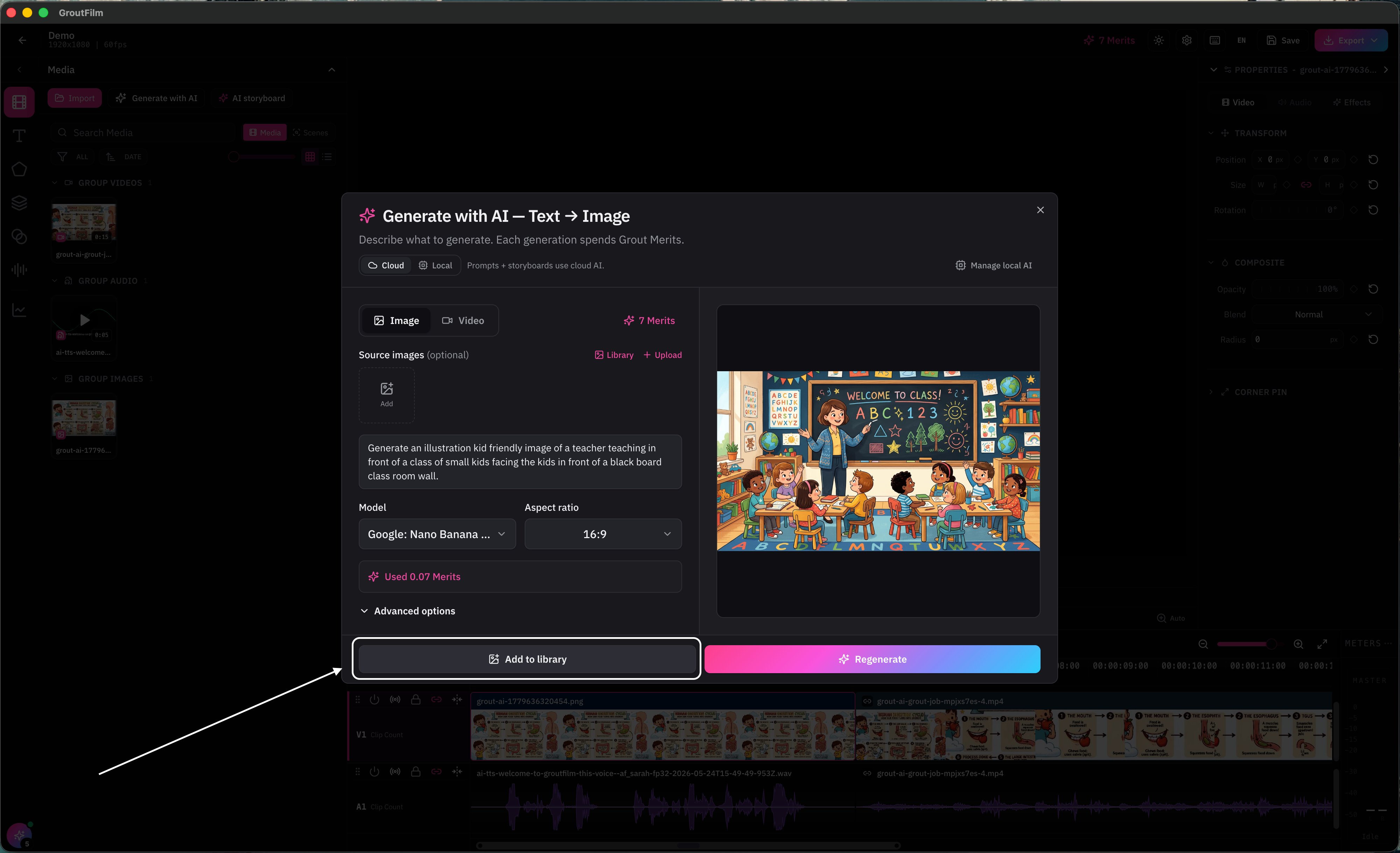Click the Export button
This screenshot has height=853, width=1400.
click(1351, 40)
